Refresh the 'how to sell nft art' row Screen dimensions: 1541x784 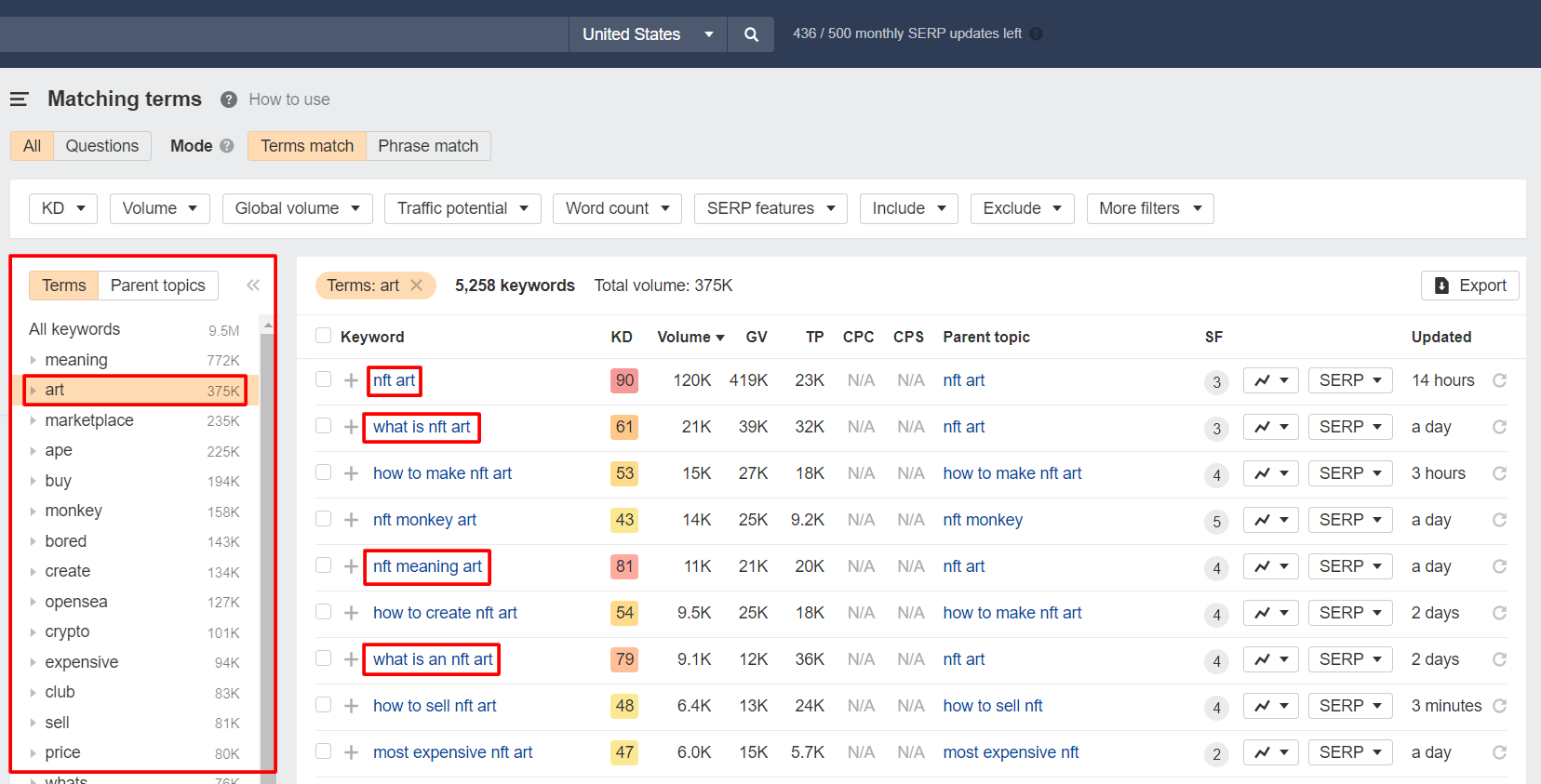pos(1499,706)
